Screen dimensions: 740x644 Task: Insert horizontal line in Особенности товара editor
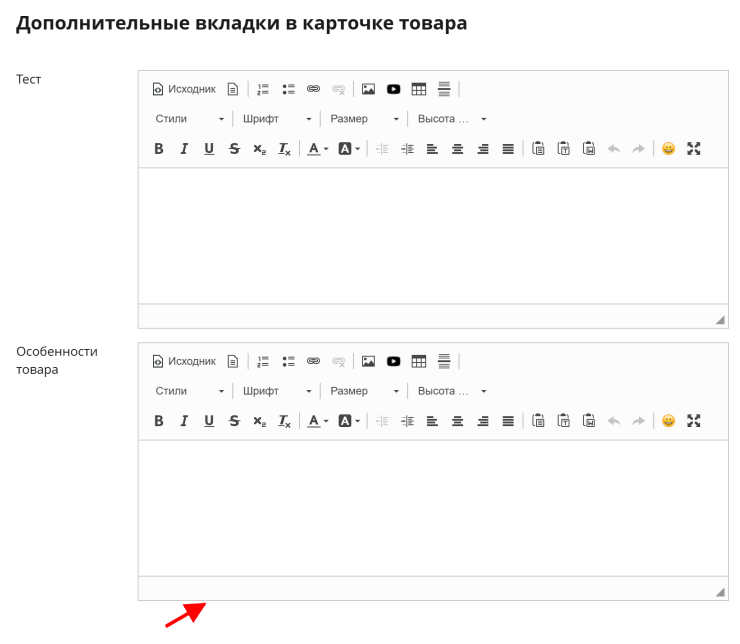click(x=444, y=361)
